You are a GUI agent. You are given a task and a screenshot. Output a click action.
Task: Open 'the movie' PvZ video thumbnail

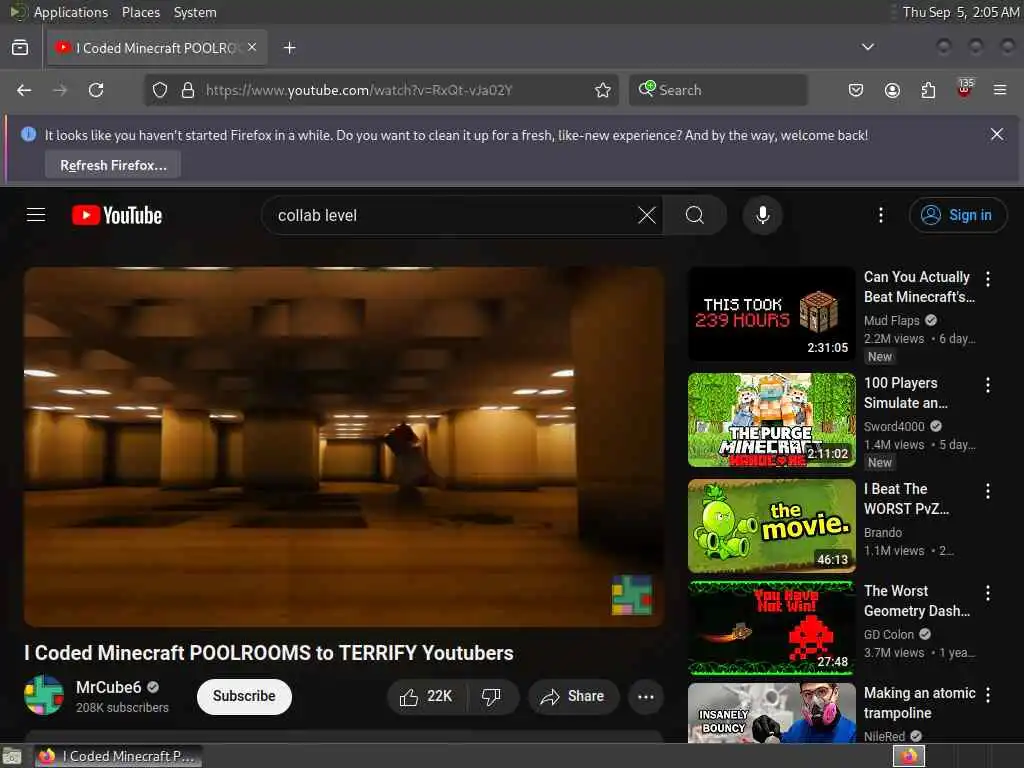771,526
